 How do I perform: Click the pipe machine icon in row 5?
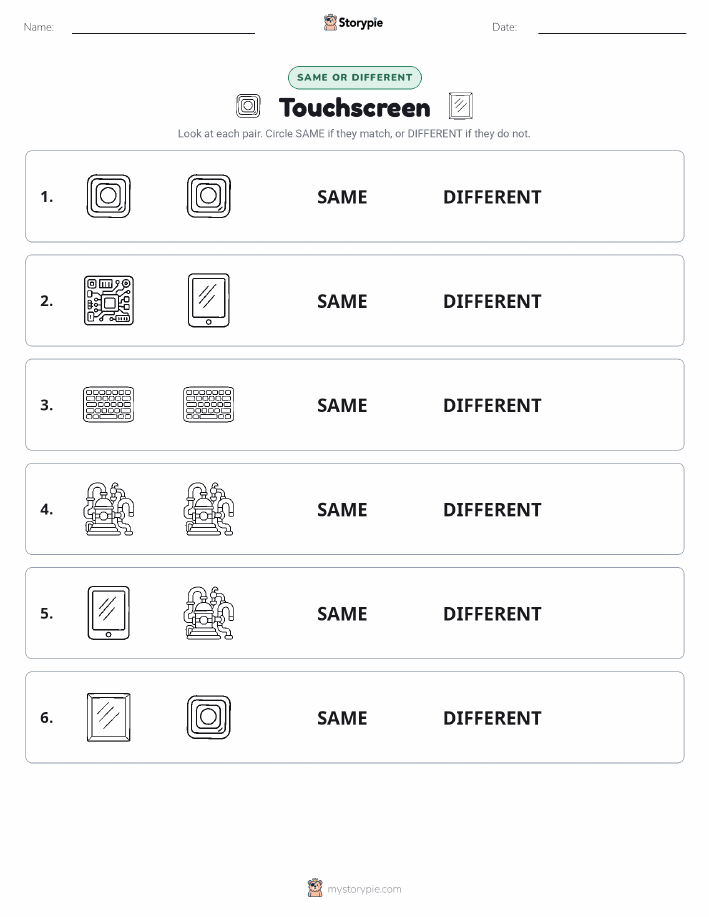tap(209, 613)
